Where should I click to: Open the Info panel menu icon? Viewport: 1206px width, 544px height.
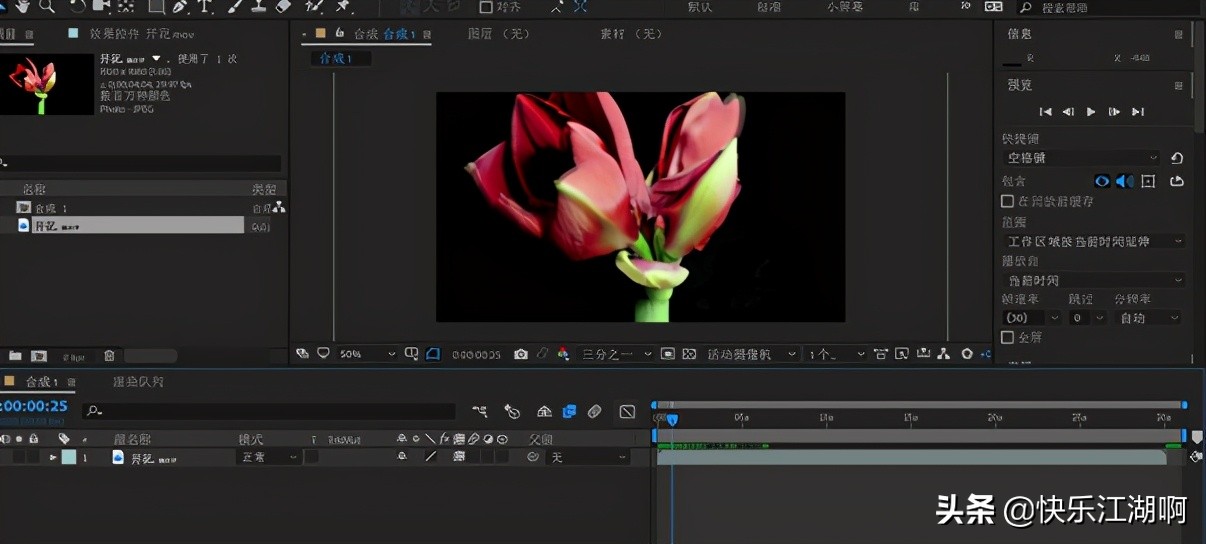(1178, 34)
